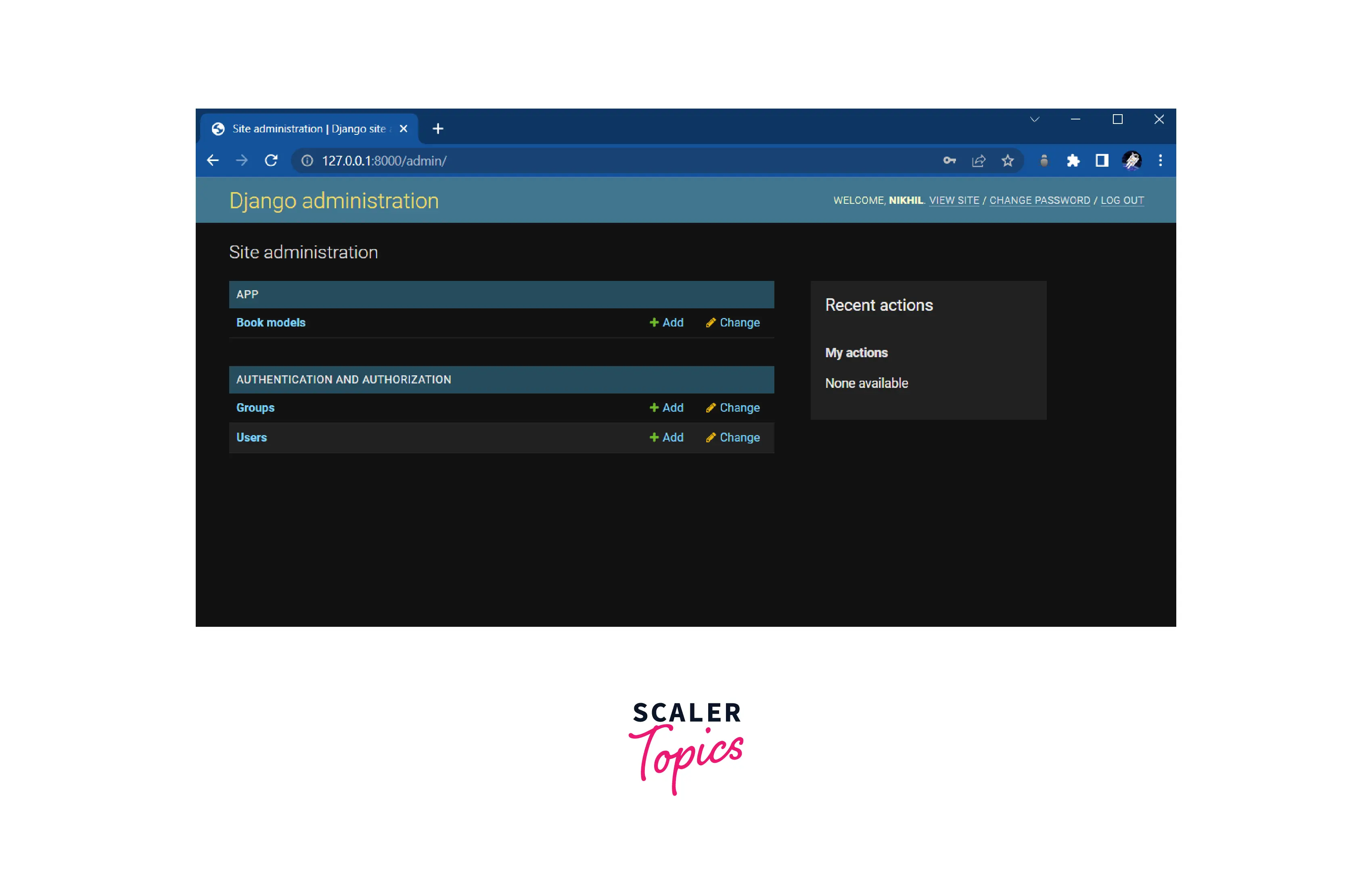This screenshot has height=873, width=1372.
Task: Close the Site administration tab
Action: pos(404,129)
